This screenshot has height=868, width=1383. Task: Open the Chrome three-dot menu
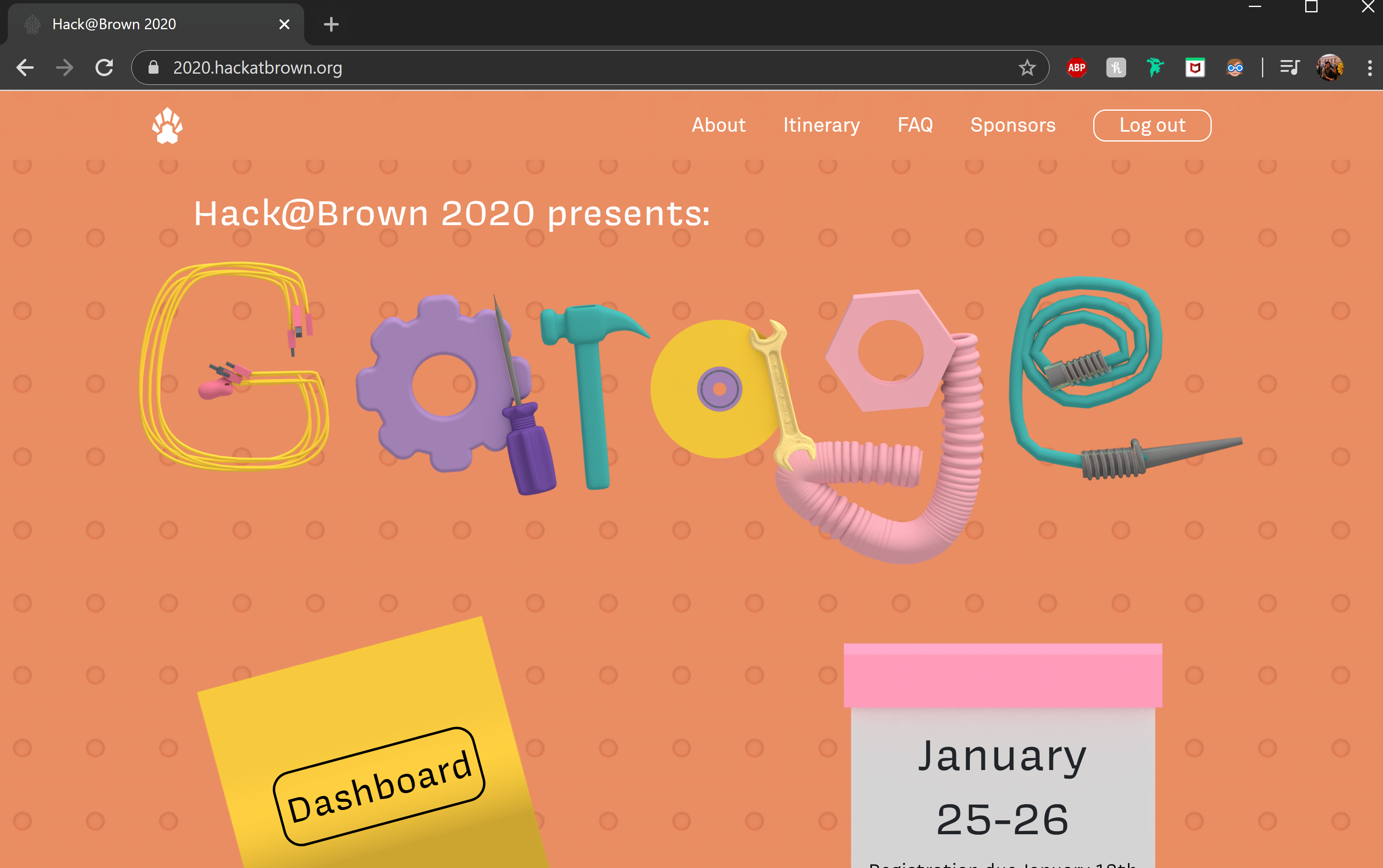tap(1370, 68)
